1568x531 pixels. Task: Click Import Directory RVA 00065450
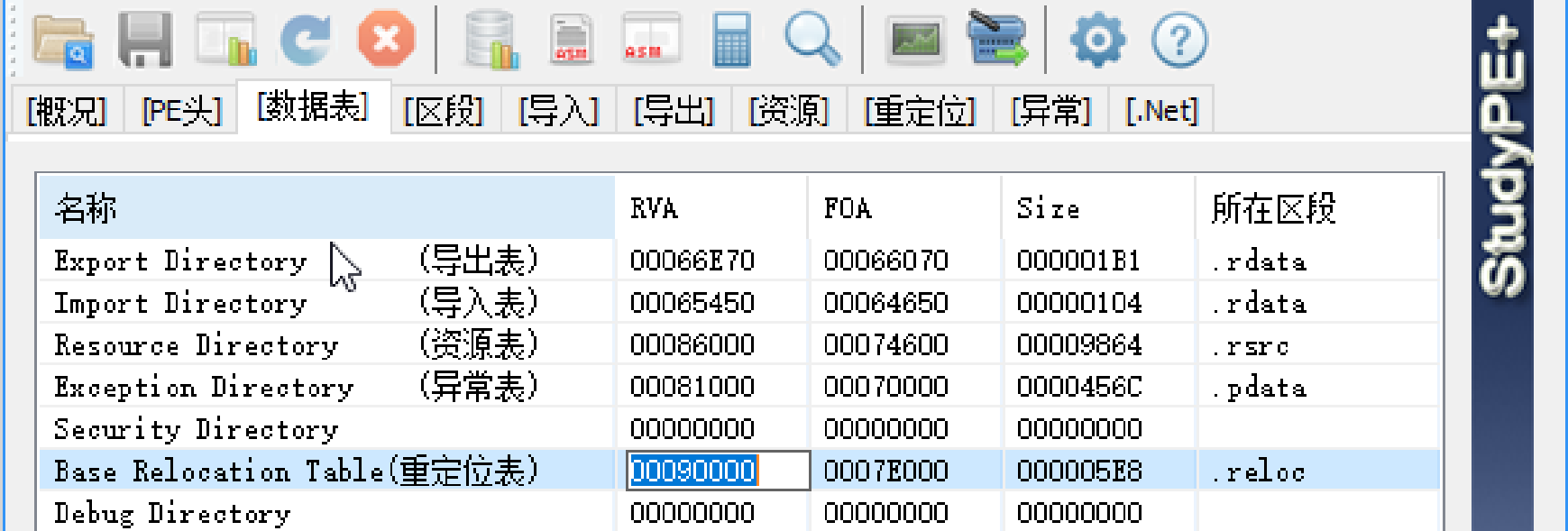(x=692, y=303)
